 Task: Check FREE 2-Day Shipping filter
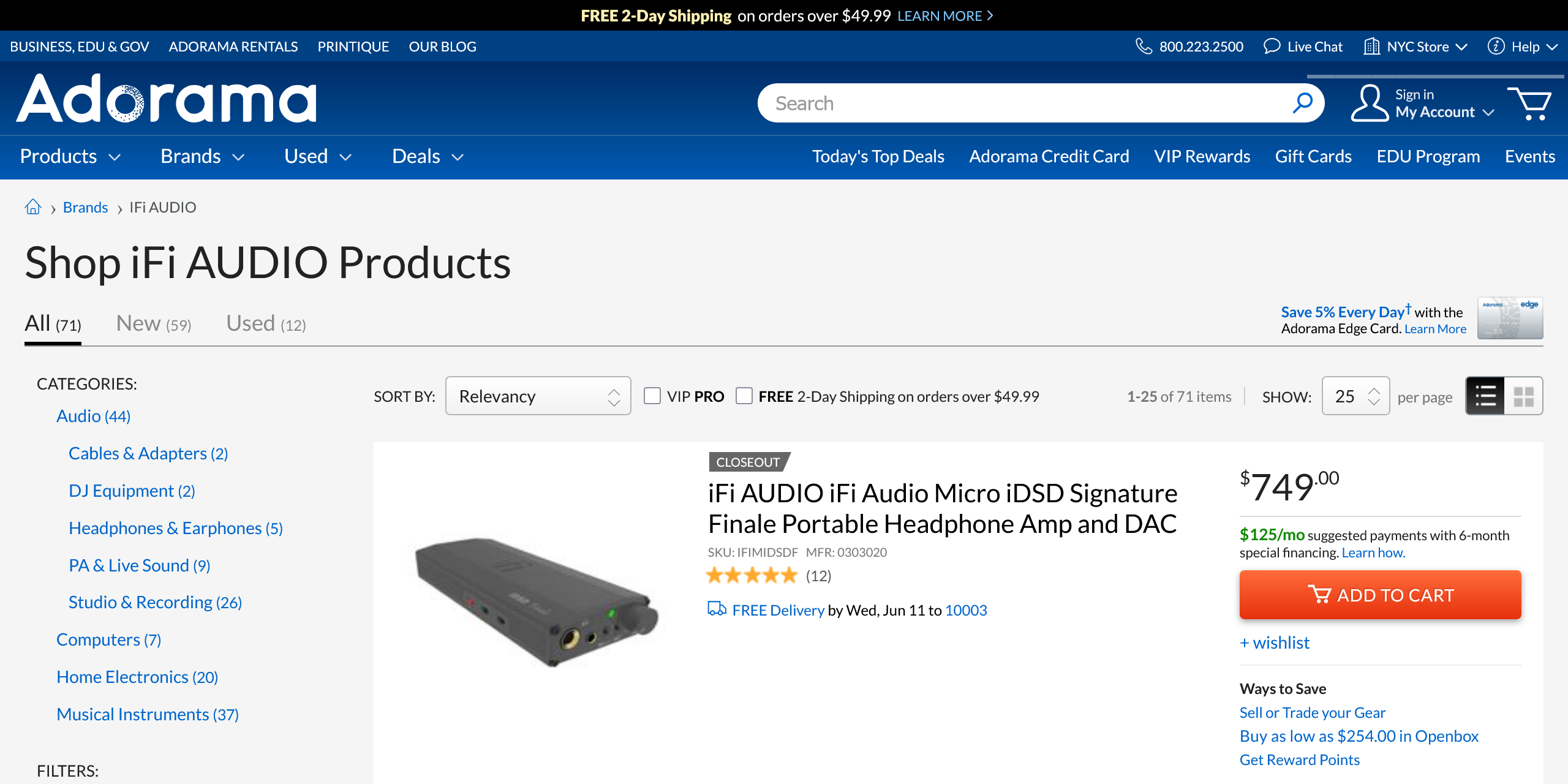744,396
